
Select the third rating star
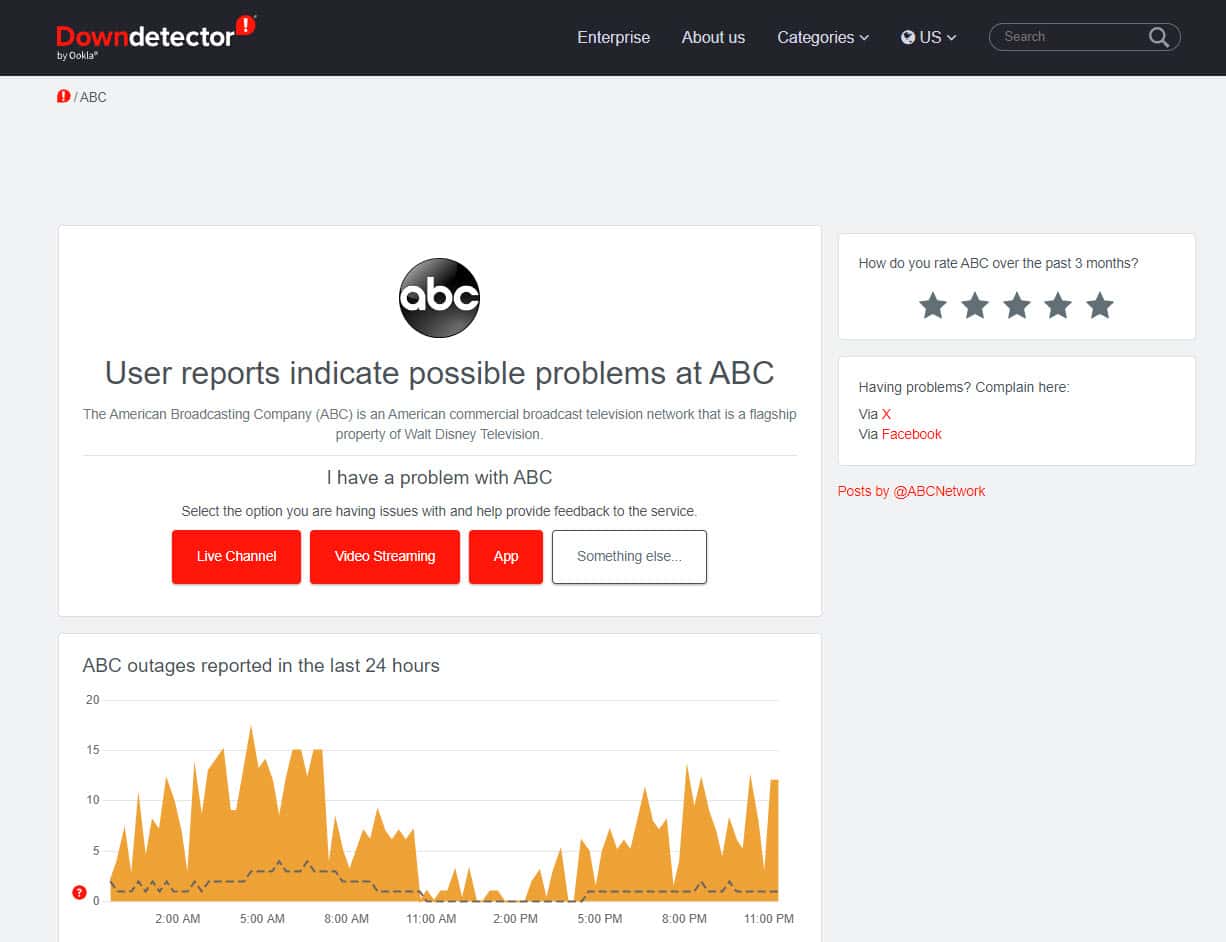pos(1016,306)
